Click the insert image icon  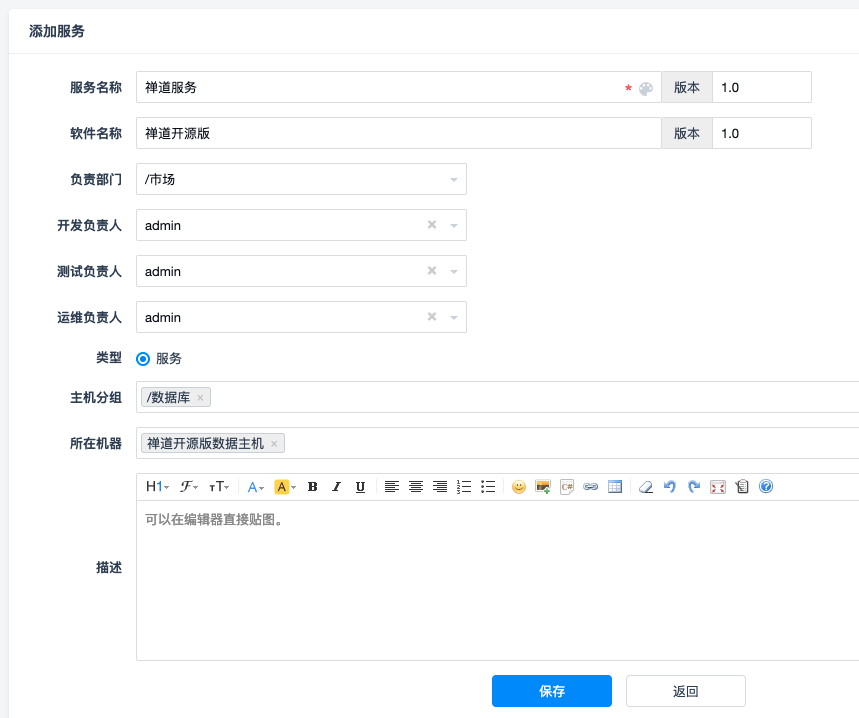click(543, 487)
